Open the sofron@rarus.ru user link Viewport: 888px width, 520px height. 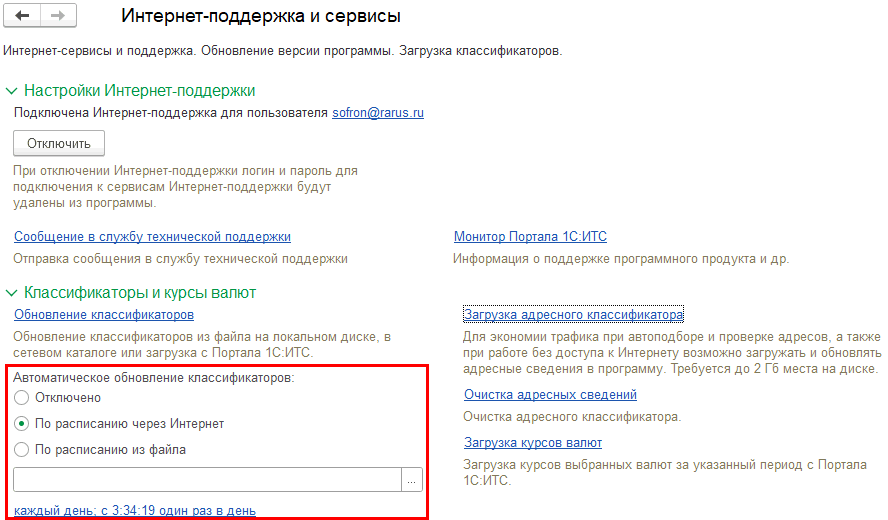(377, 114)
